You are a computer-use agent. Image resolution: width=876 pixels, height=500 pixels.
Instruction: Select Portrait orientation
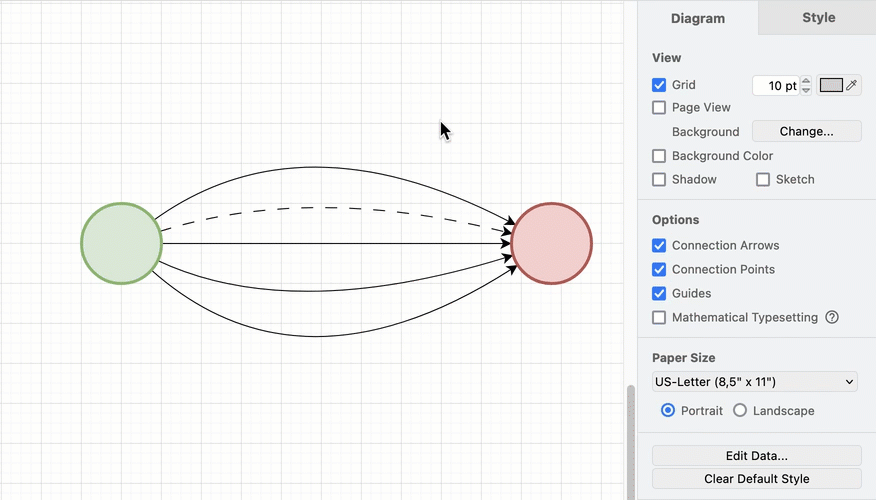click(668, 411)
